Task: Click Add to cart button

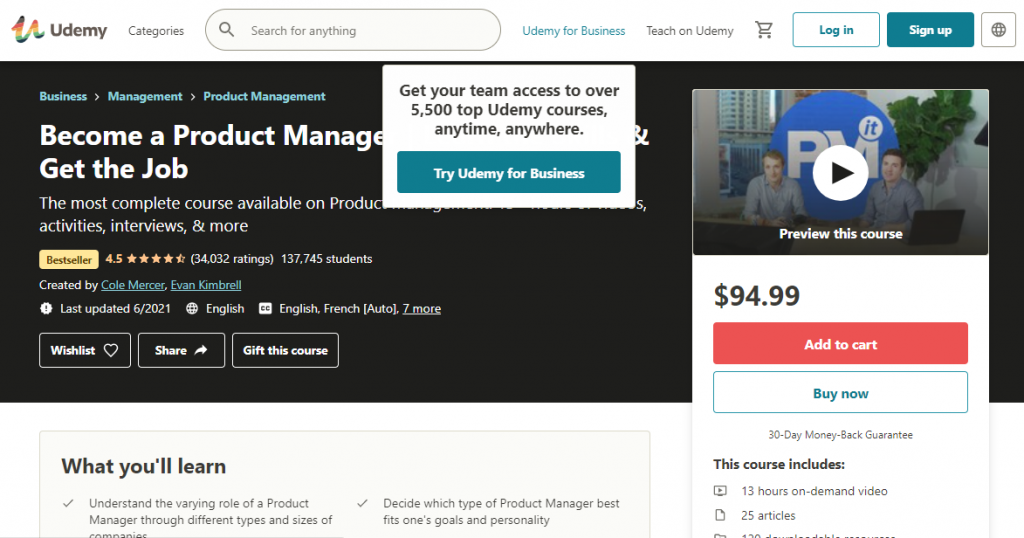Action: click(x=840, y=344)
